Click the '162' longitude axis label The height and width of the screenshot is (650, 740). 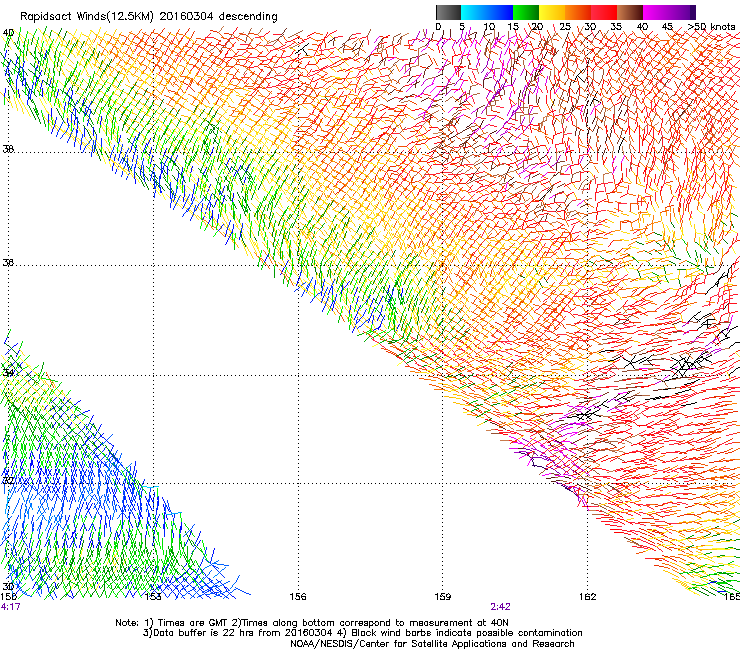(588, 597)
